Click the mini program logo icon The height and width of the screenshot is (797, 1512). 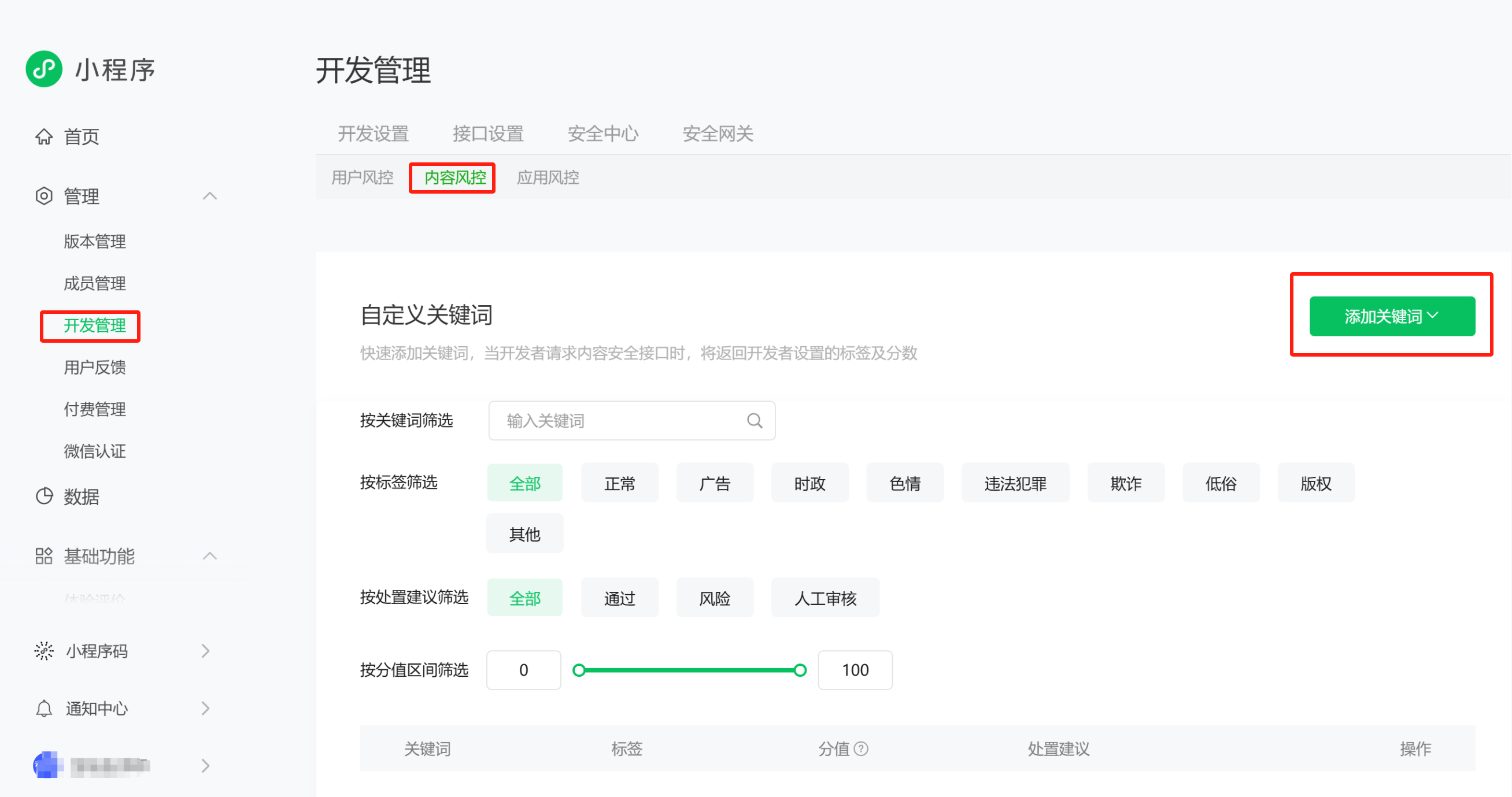44,69
